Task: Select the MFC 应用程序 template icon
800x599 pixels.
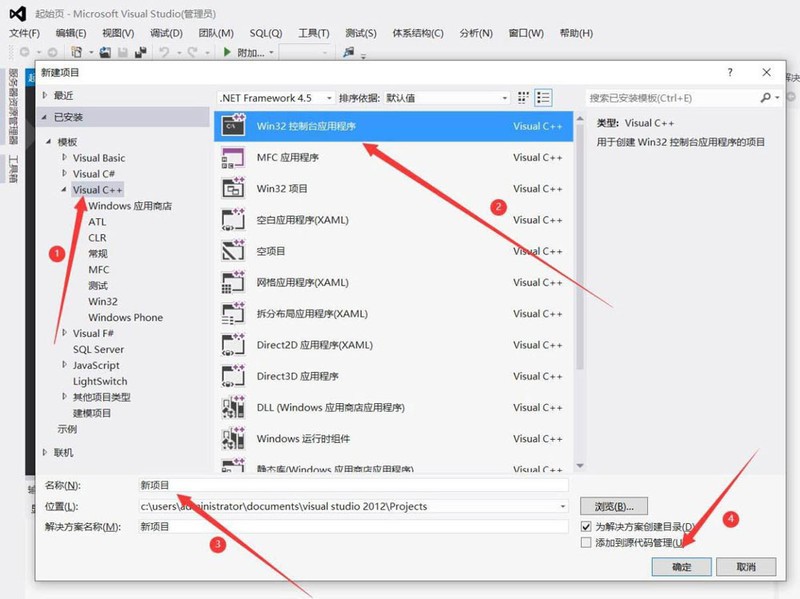Action: click(x=236, y=158)
